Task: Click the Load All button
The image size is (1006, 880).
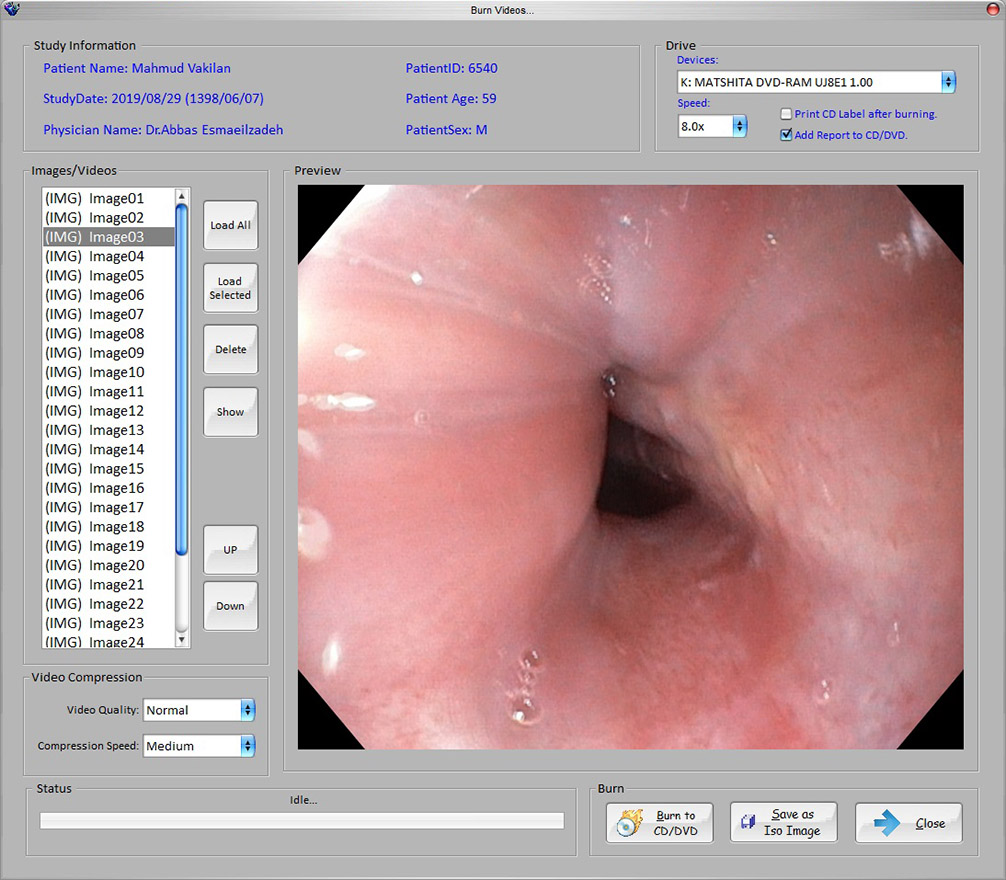Action: [230, 225]
